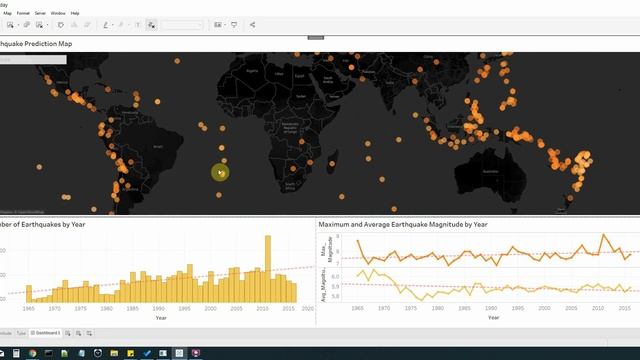
Task: Click the Avg Magnitude axis label
Action: 324,285
